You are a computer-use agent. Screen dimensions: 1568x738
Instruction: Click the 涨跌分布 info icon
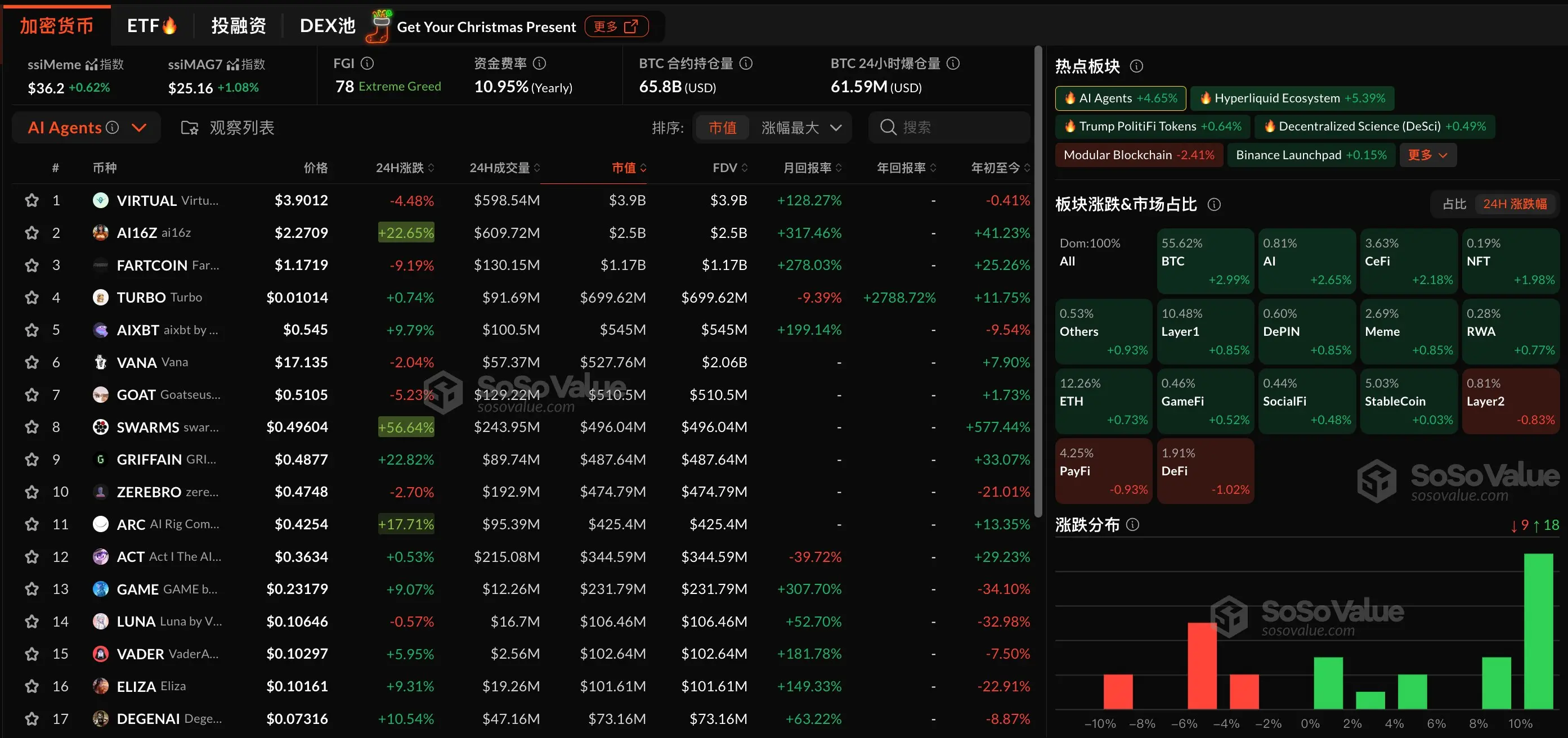pyautogui.click(x=1134, y=524)
